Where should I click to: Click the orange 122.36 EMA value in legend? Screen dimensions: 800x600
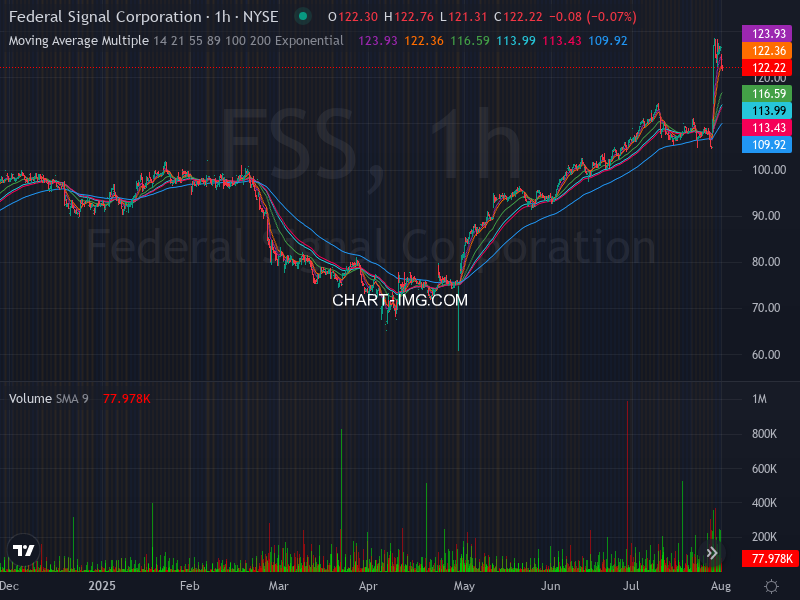424,41
